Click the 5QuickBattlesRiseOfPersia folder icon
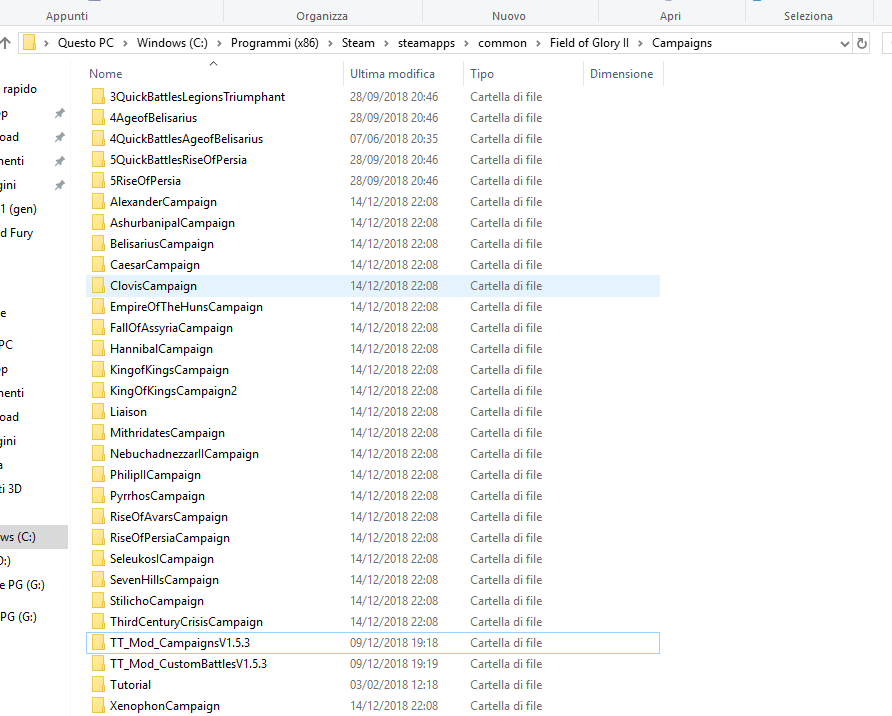The image size is (892, 716). pos(98,160)
